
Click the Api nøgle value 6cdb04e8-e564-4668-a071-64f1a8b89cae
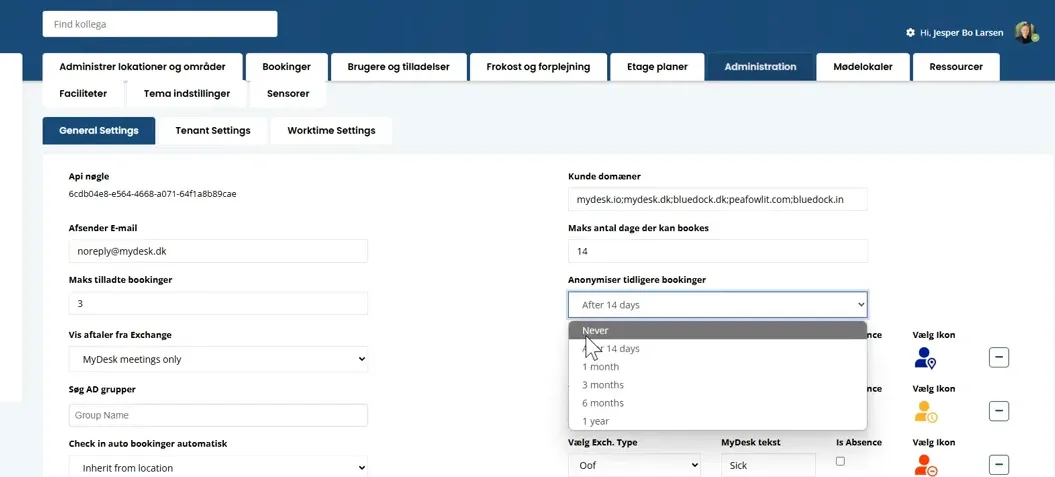tap(152, 194)
